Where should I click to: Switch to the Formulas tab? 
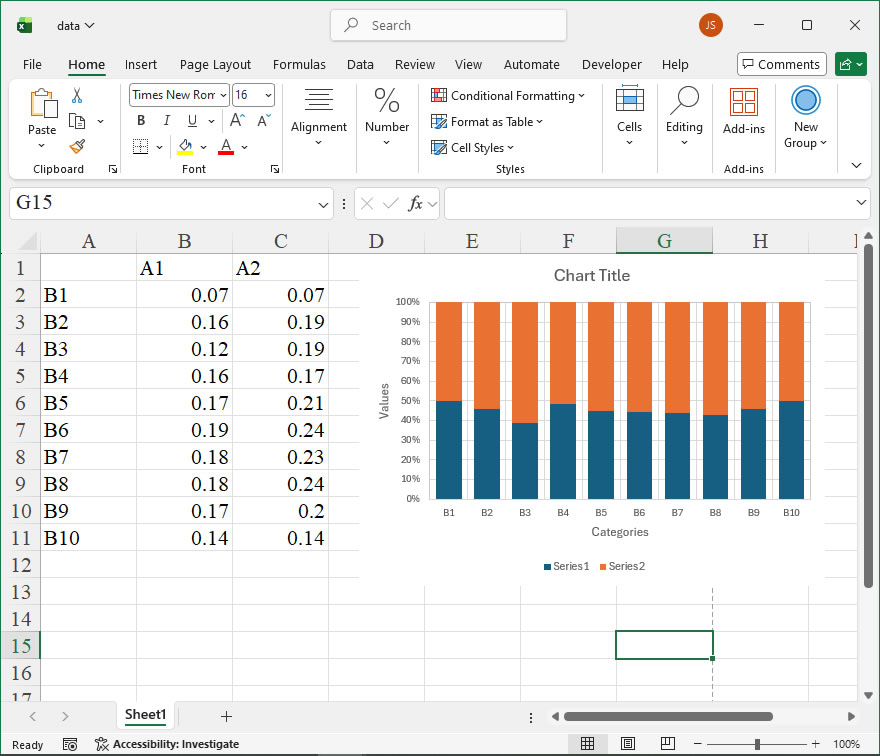pyautogui.click(x=299, y=64)
